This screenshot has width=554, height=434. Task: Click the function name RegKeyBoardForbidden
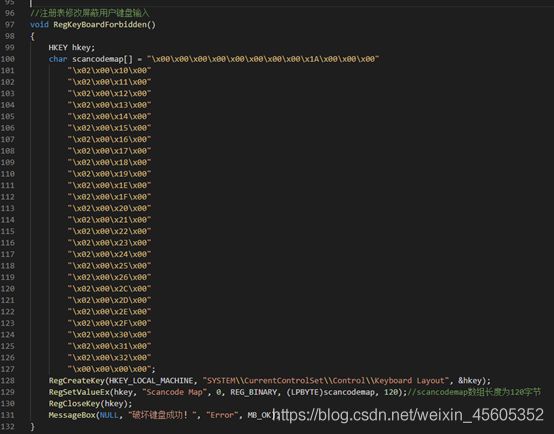[x=100, y=25]
